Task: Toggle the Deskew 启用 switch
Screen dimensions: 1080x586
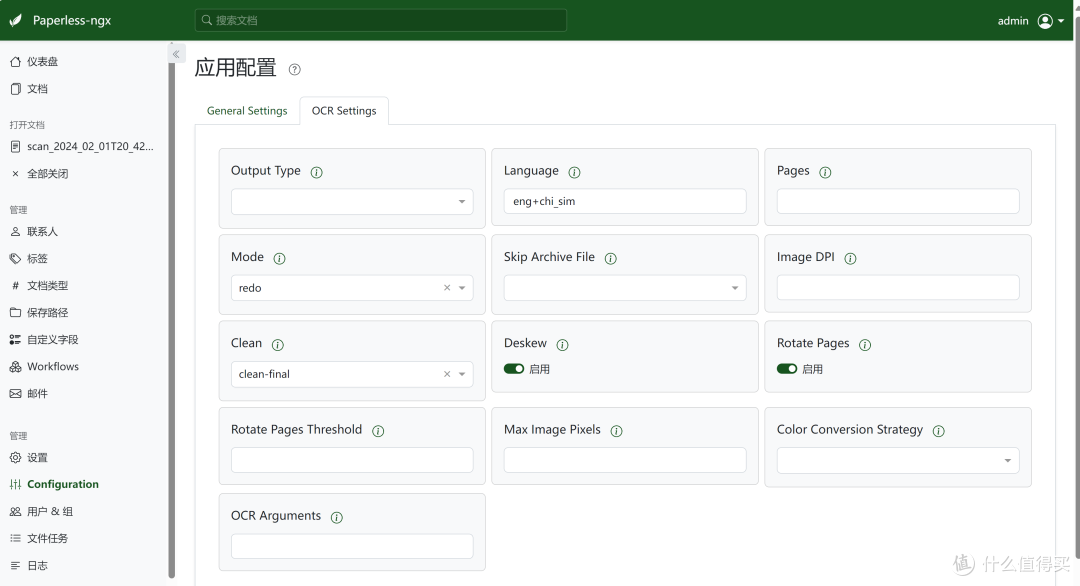Action: [x=514, y=368]
